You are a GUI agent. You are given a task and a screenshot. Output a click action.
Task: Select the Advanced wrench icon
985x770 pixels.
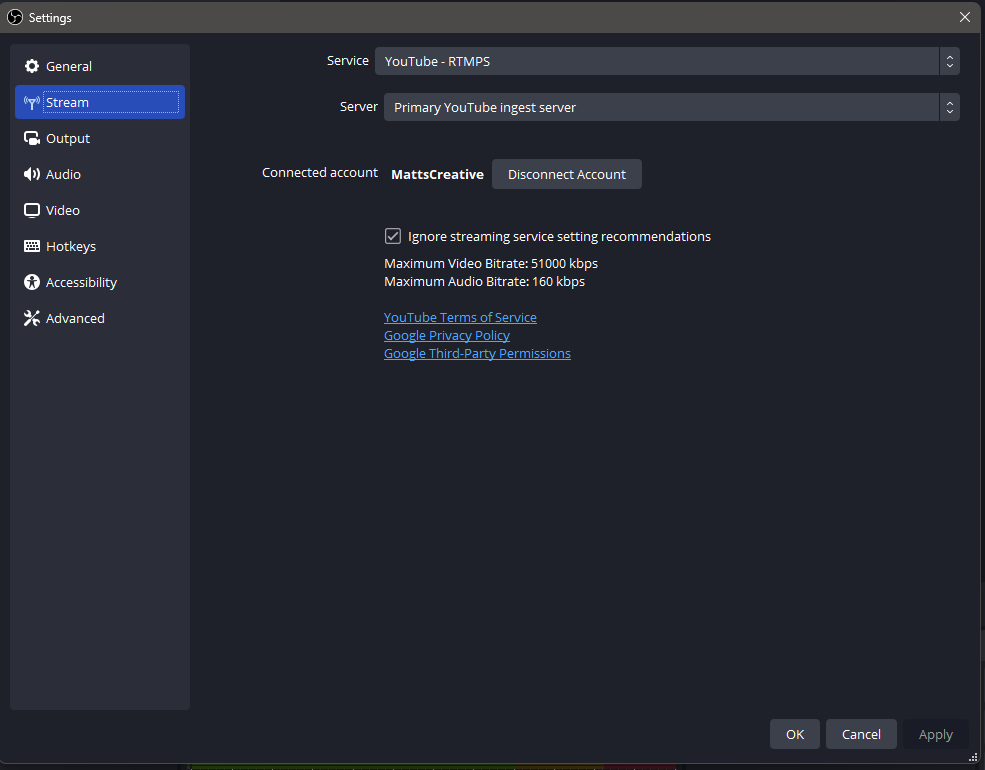tap(32, 318)
